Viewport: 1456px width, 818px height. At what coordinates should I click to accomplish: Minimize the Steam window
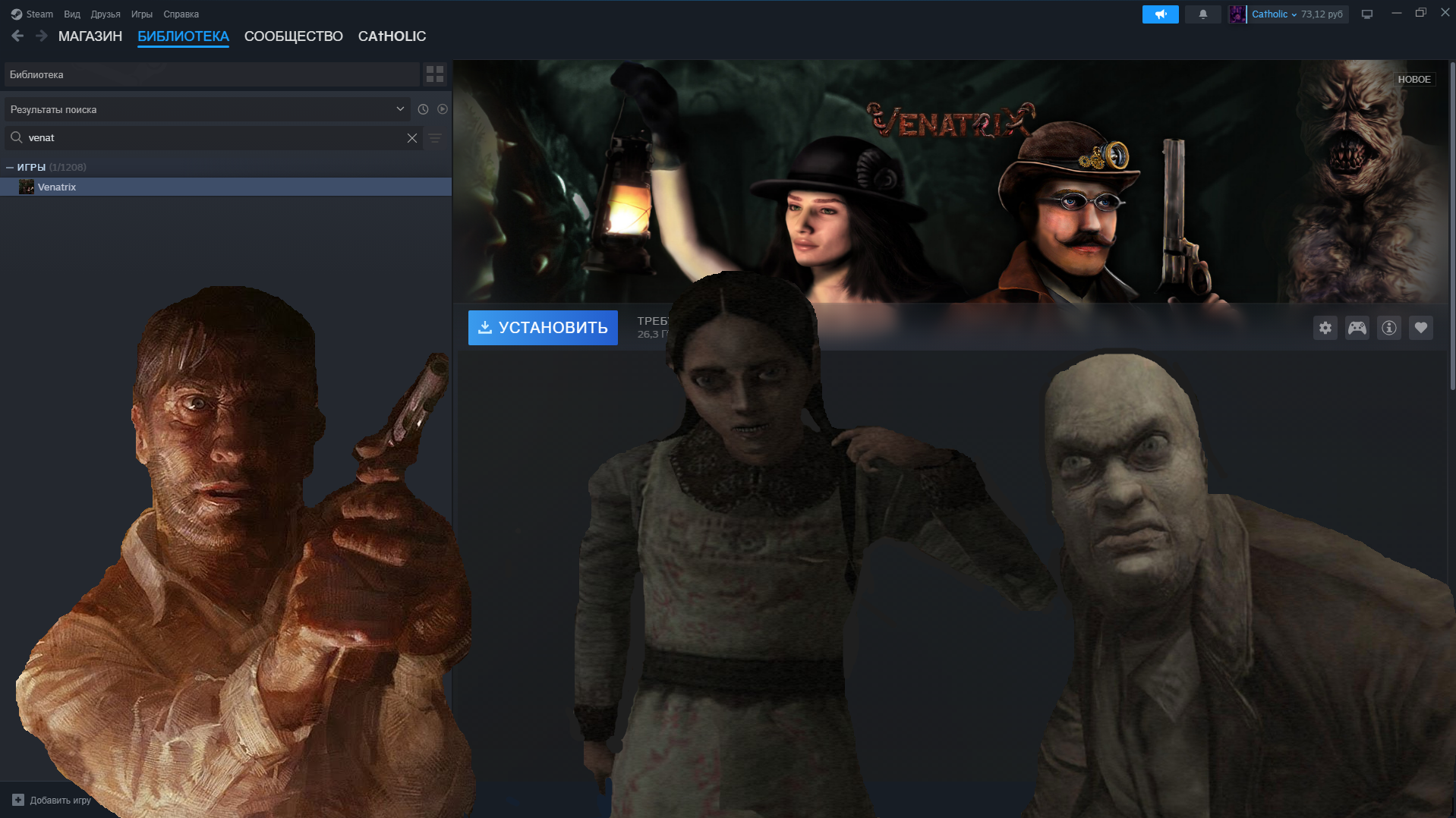[x=1396, y=13]
